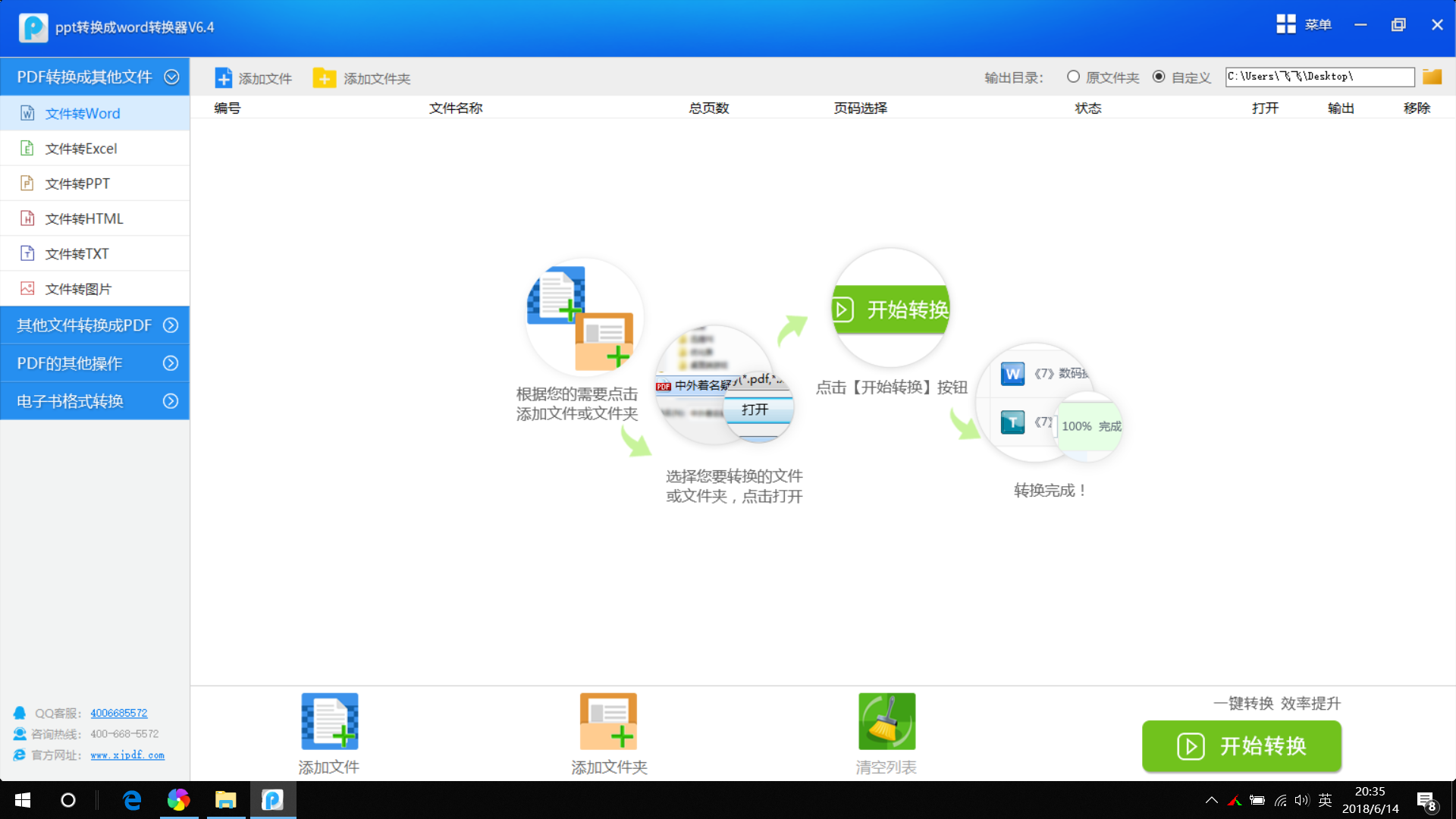Open the menu grid icon
The height and width of the screenshot is (819, 1456).
point(1285,24)
